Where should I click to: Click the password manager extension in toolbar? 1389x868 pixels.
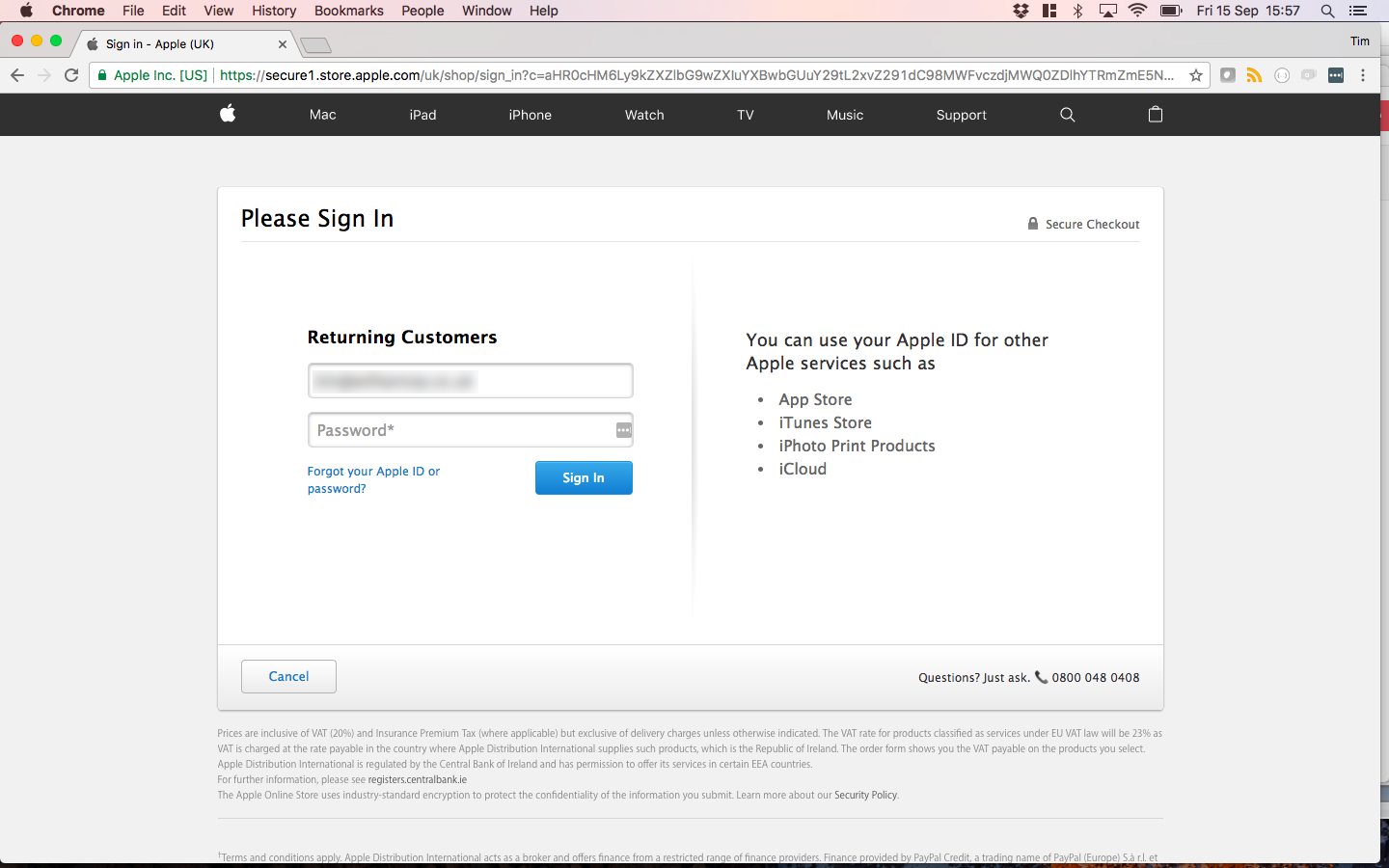[x=1336, y=75]
